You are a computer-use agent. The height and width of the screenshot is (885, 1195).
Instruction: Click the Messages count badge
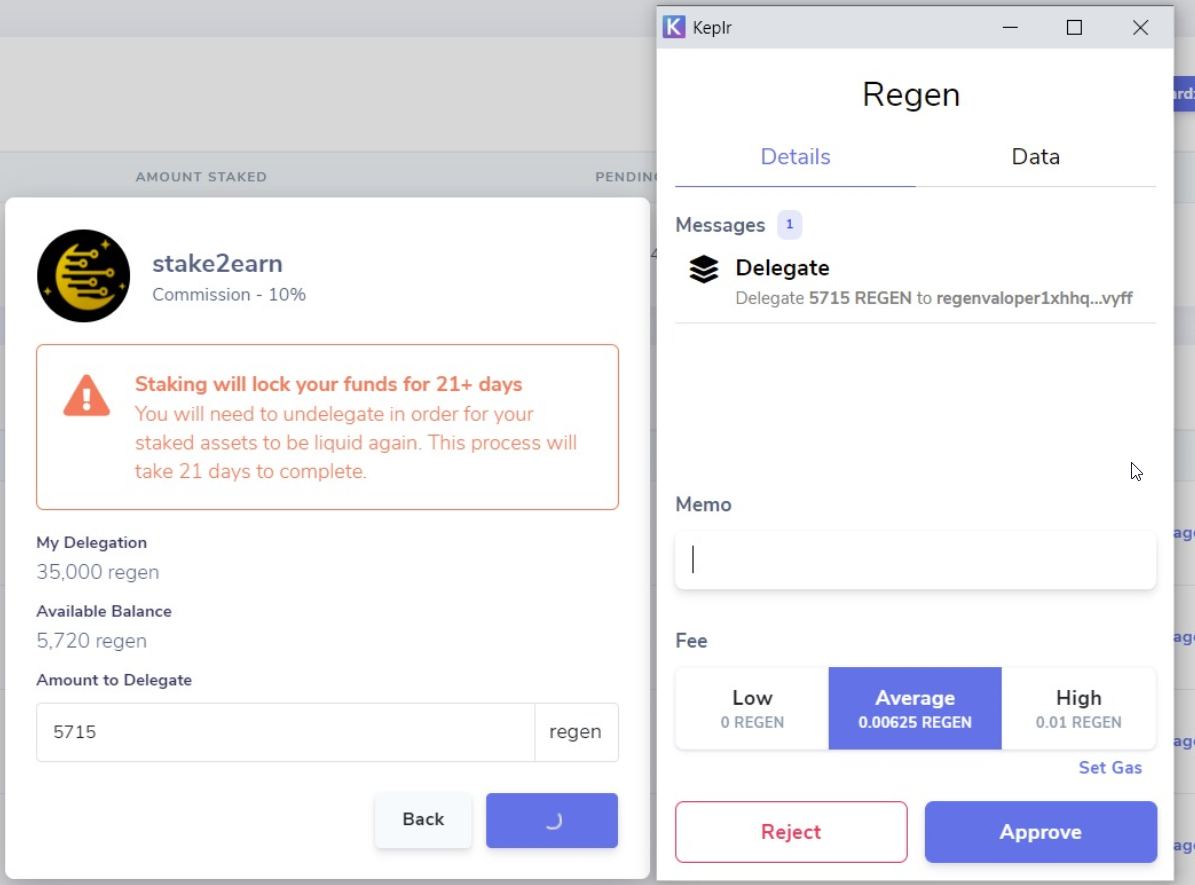[790, 225]
